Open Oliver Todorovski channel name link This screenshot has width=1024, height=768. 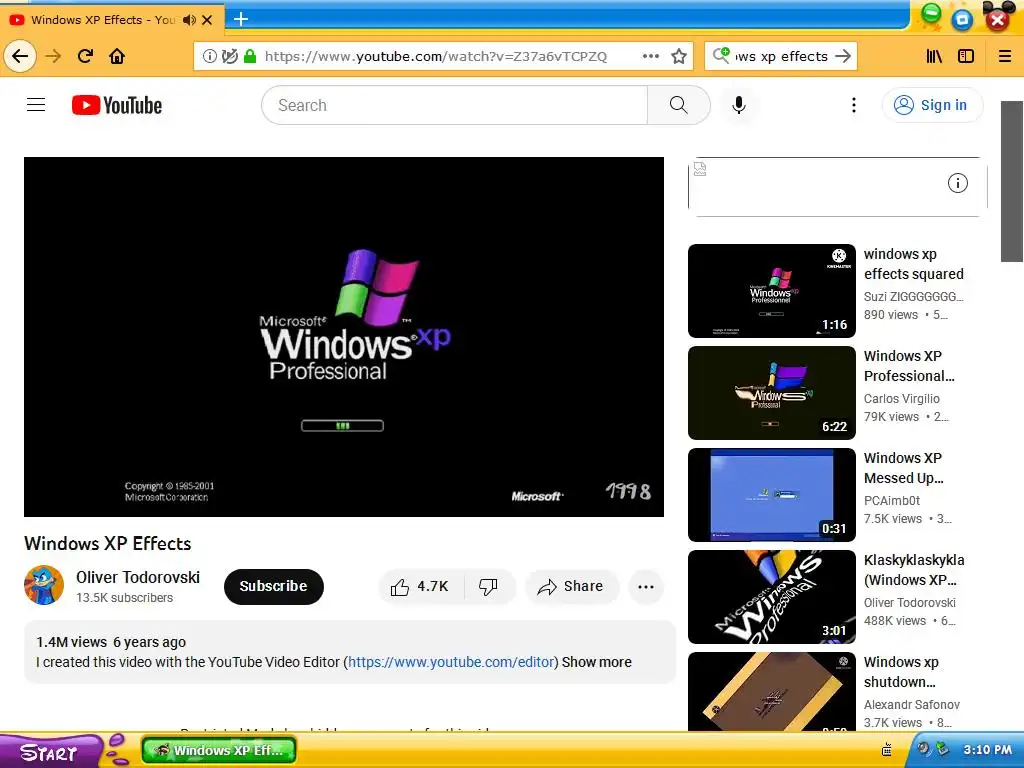coord(138,577)
